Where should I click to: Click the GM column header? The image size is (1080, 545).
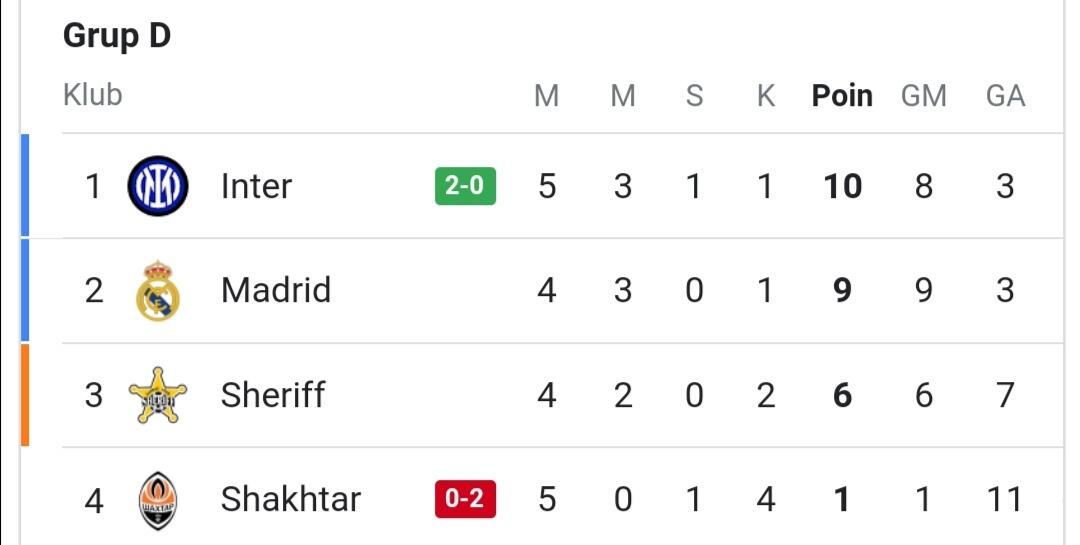(923, 96)
